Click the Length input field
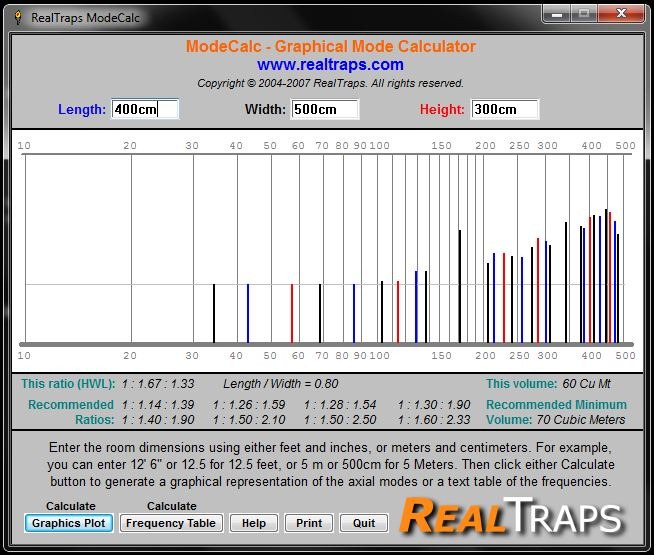Screen dimensions: 654x555 145,109
